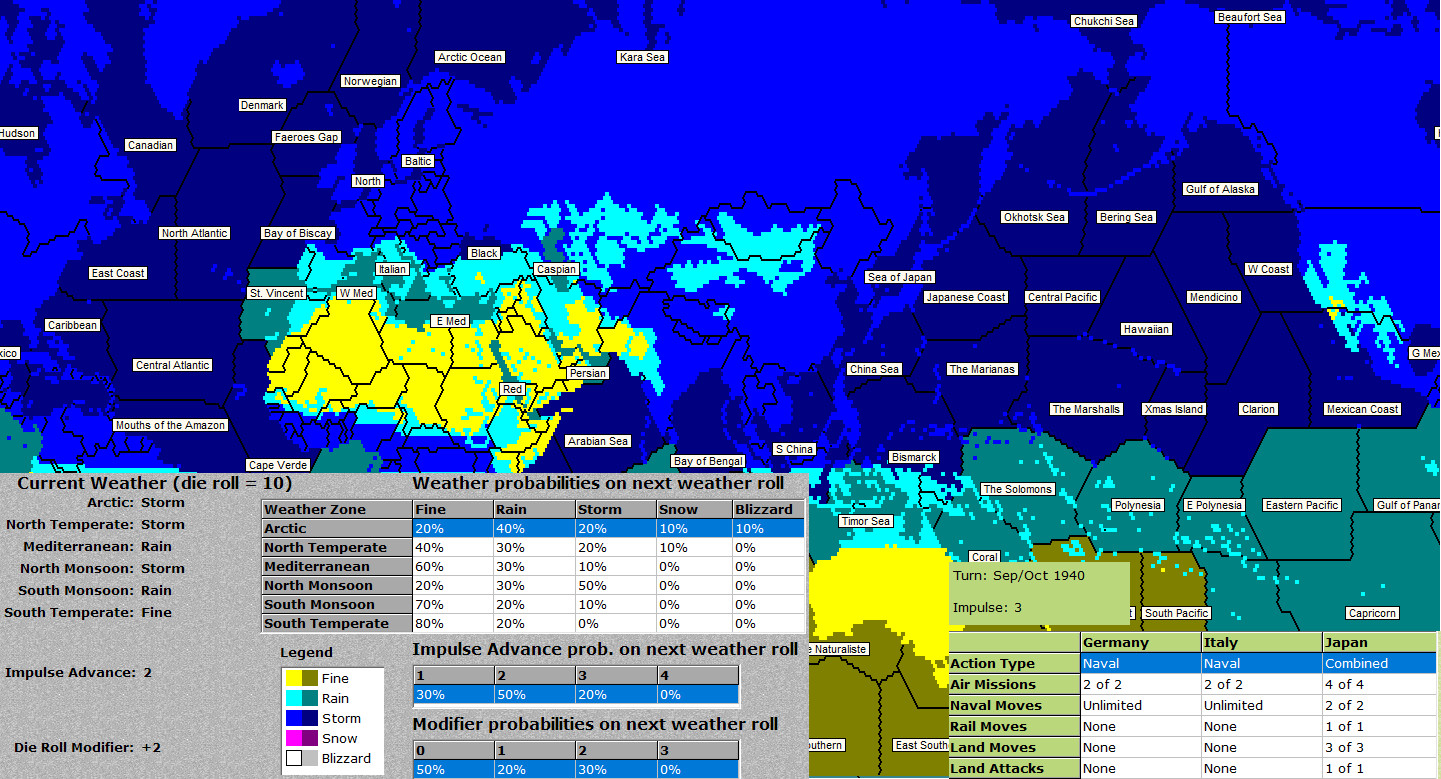
Task: Select the East Coast label
Action: point(118,273)
